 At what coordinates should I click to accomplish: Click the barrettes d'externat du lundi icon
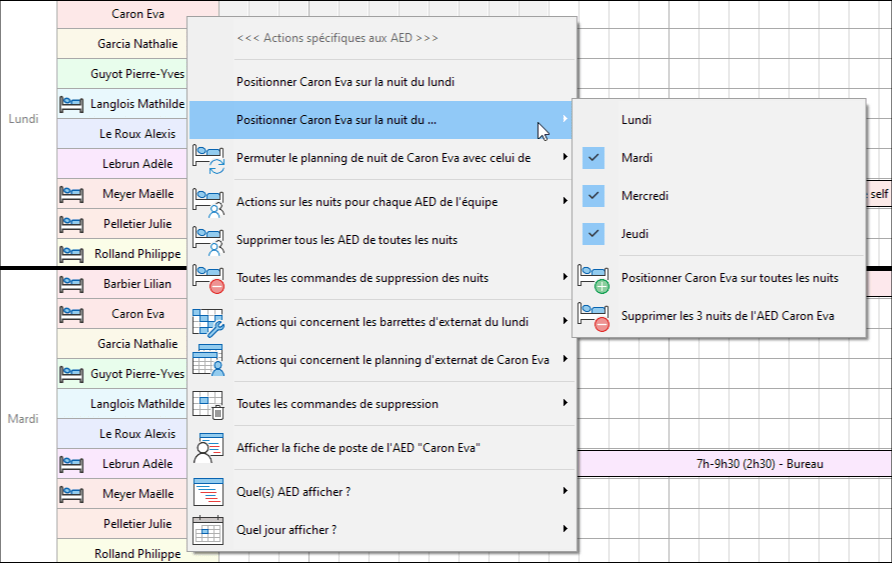pyautogui.click(x=208, y=322)
